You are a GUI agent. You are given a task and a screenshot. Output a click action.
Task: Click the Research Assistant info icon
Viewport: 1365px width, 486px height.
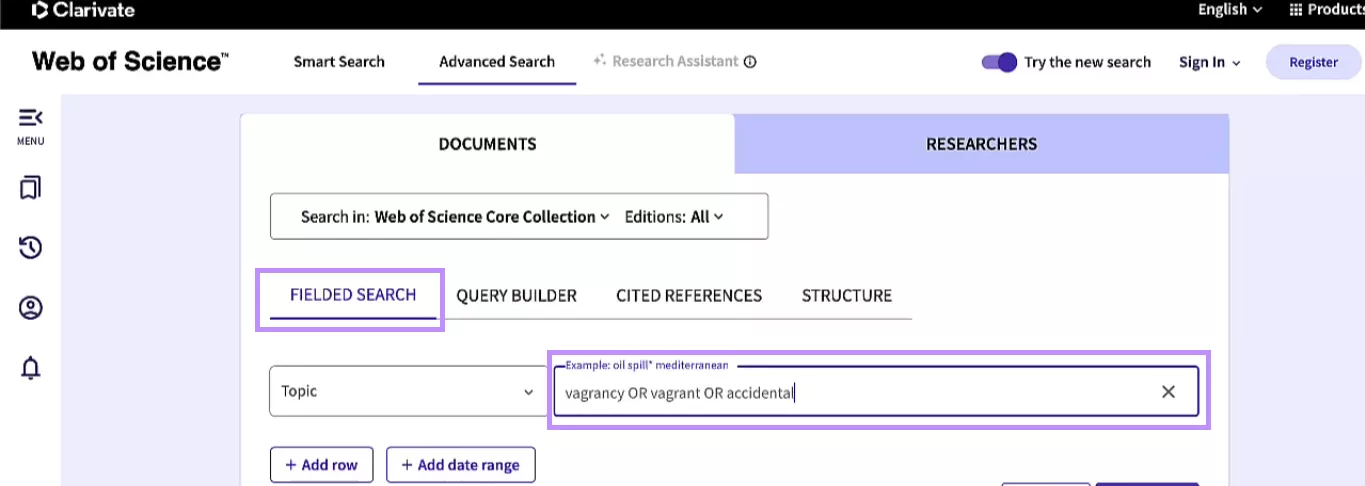coord(750,61)
